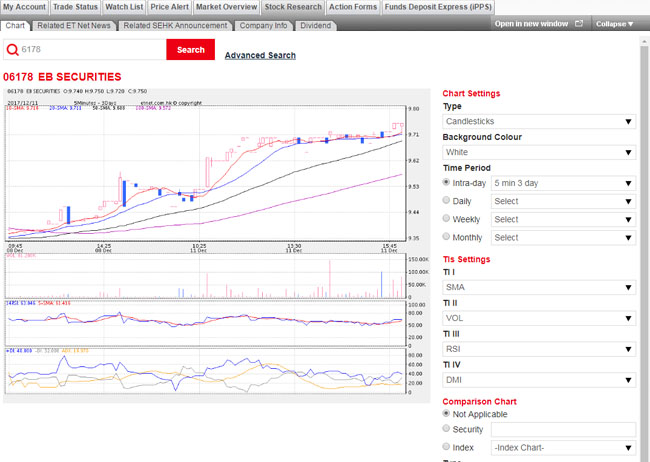The image size is (650, 462).
Task: Open the TI IV DMI dropdown
Action: (539, 380)
